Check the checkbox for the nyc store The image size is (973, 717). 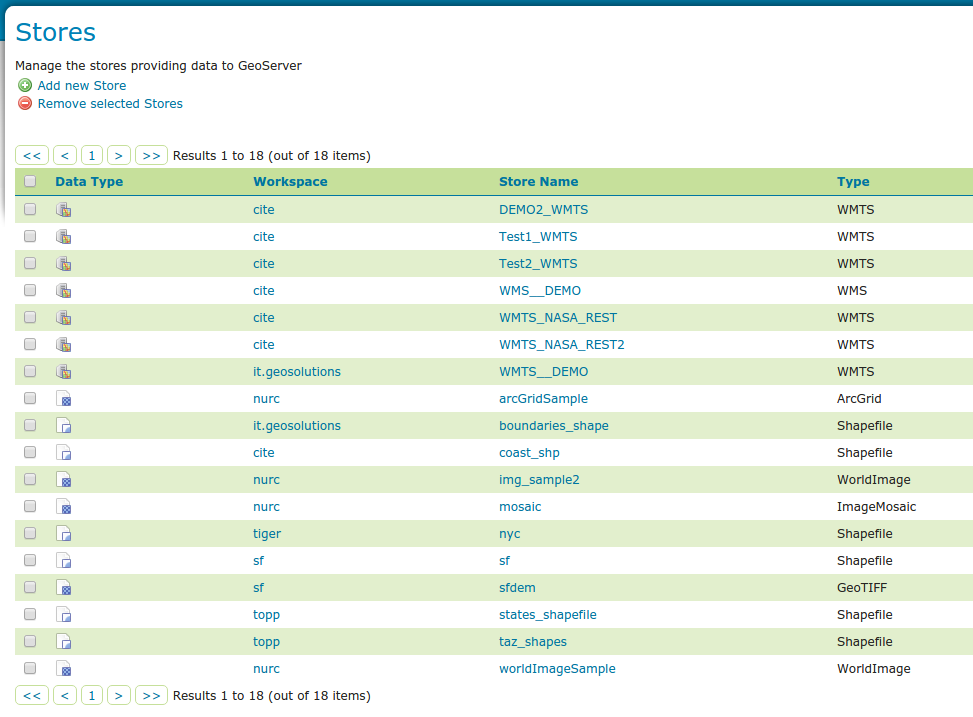[29, 533]
